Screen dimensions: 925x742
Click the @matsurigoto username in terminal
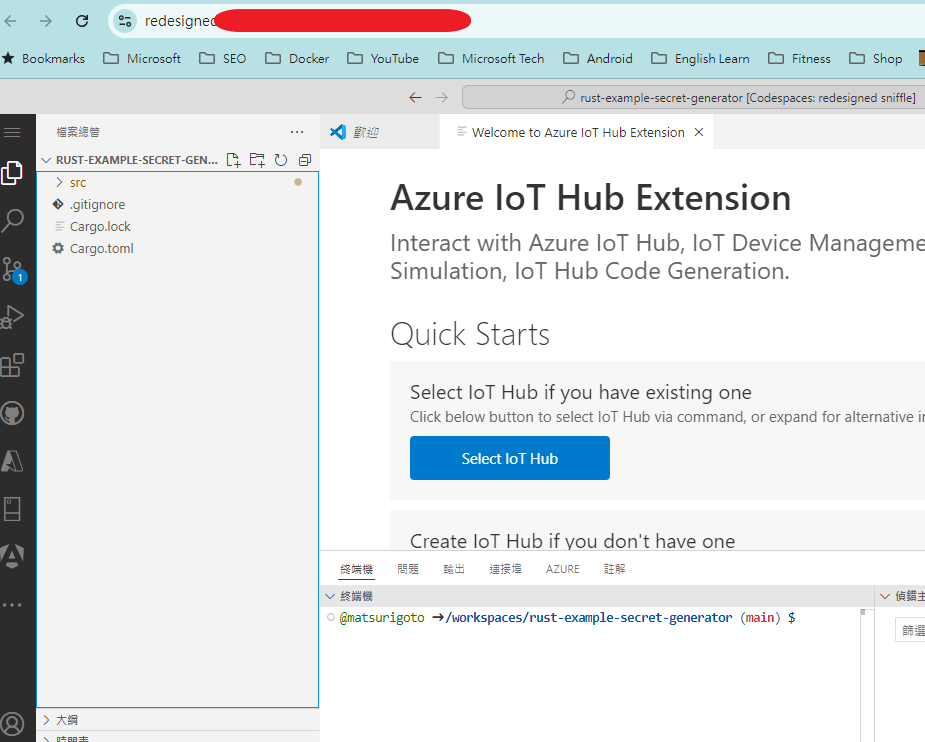[382, 618]
